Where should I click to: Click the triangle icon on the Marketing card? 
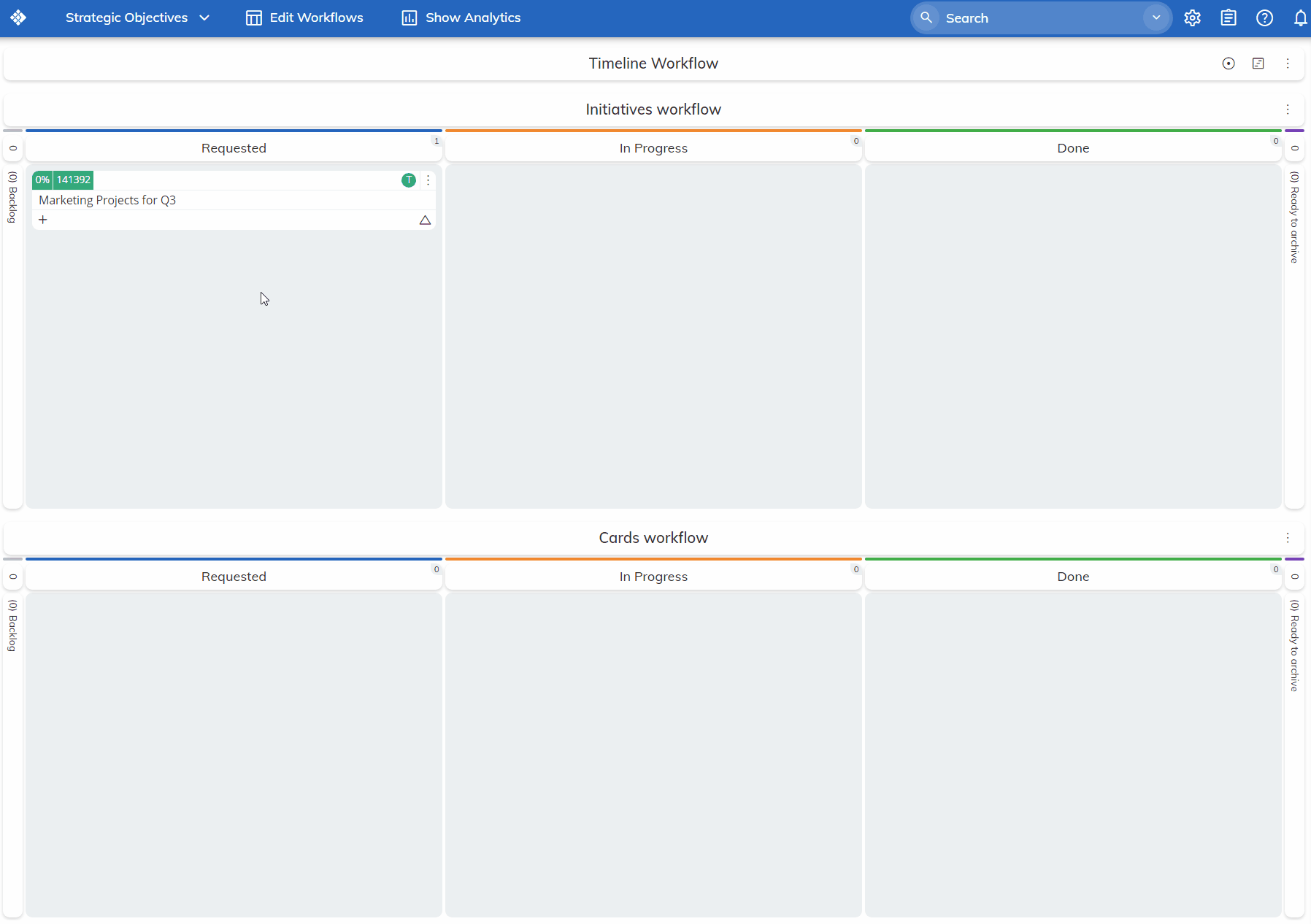tap(425, 219)
